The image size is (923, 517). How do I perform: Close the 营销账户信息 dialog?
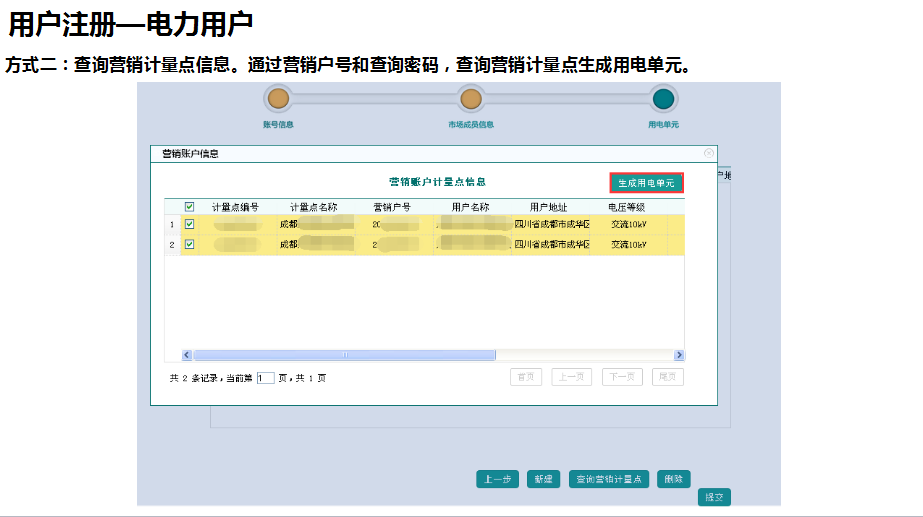click(x=709, y=153)
